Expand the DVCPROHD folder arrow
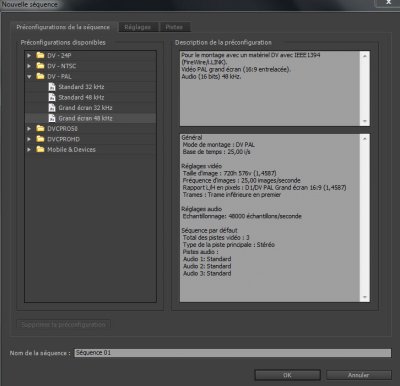Screen dimensions: 400x386 pyautogui.click(x=29, y=139)
